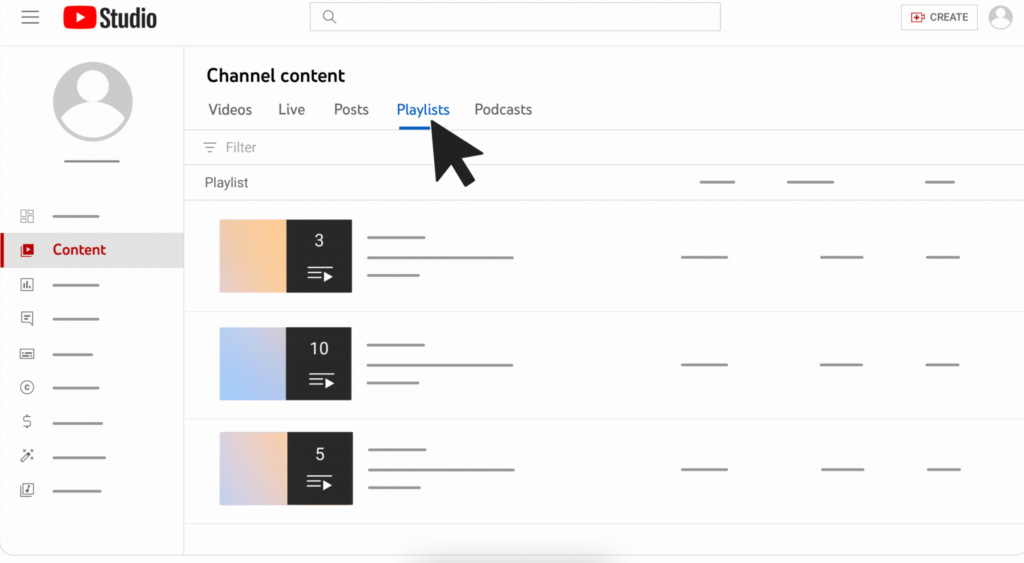Focus the search box in the top bar
Screen dimensions: 1024x563
pos(515,17)
